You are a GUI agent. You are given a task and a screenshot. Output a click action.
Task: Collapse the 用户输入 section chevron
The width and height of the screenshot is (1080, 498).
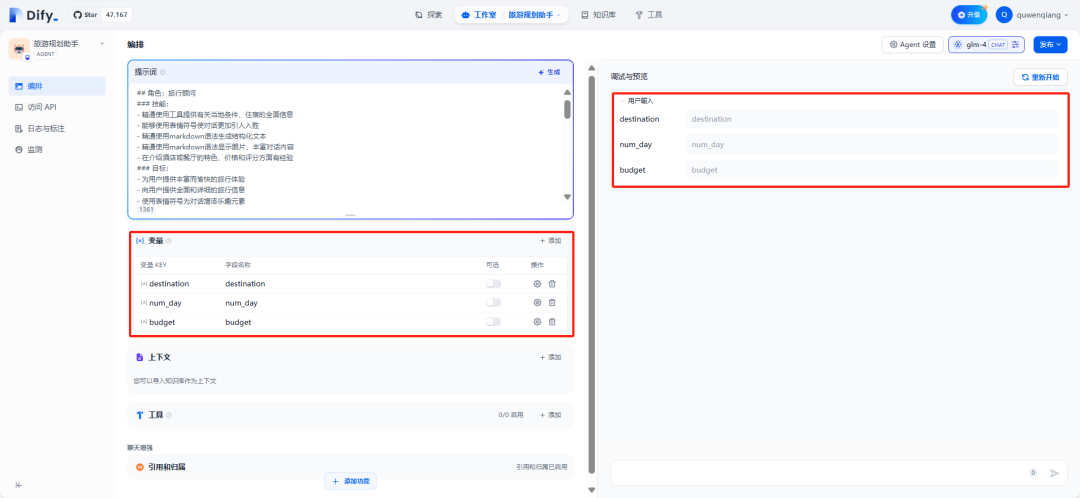click(x=623, y=101)
